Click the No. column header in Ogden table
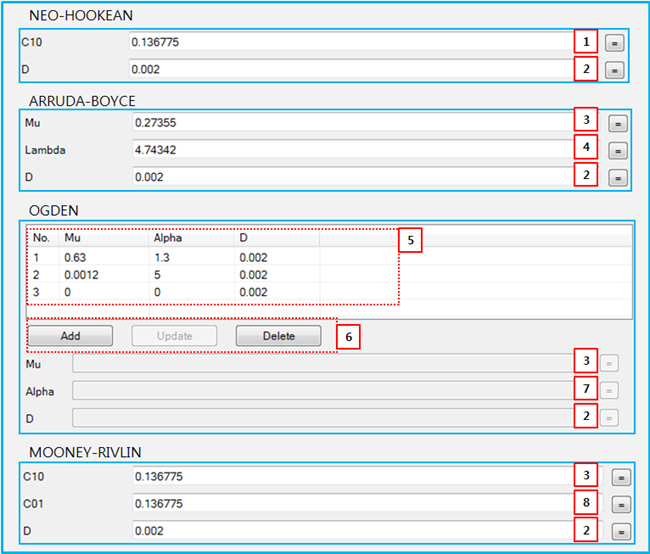Screen dimensions: 650x554 [x=43, y=238]
